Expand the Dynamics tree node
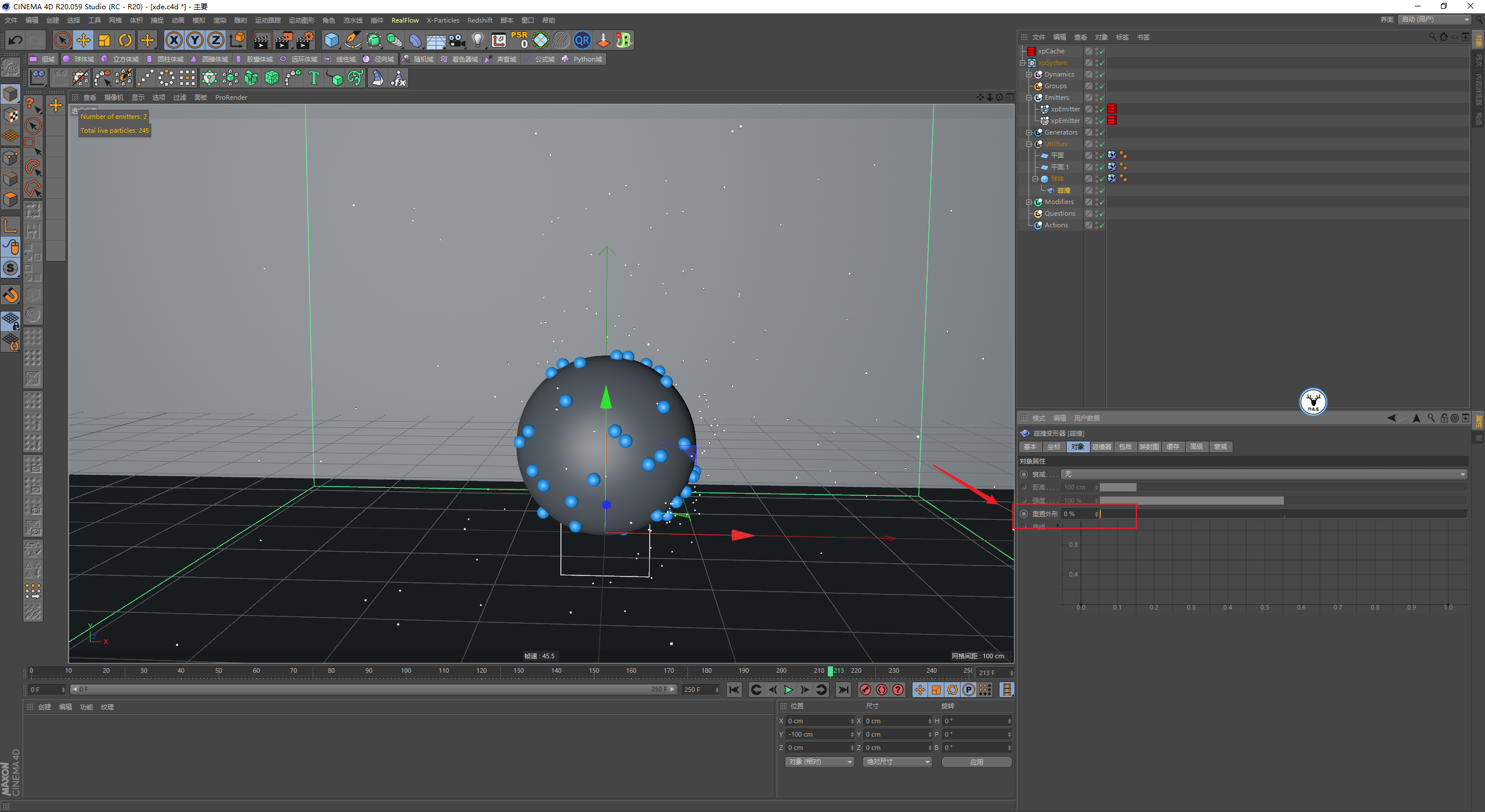 click(x=1029, y=74)
